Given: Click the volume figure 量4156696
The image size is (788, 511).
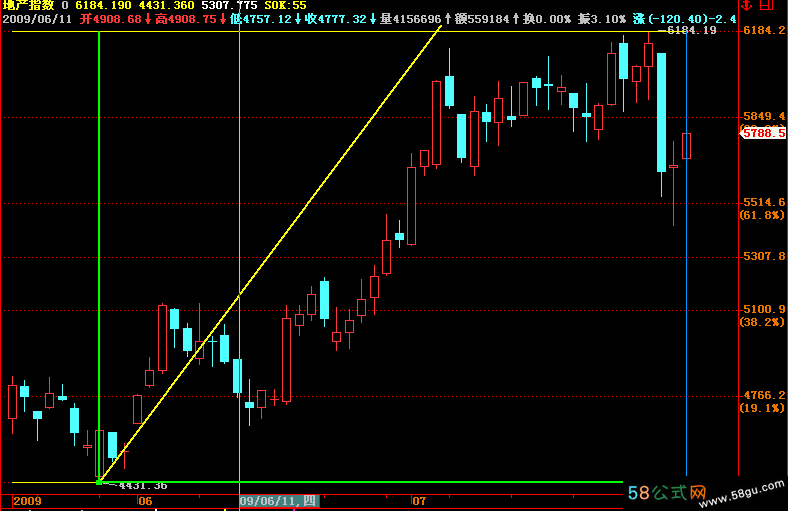Looking at the screenshot, I should coord(411,19).
